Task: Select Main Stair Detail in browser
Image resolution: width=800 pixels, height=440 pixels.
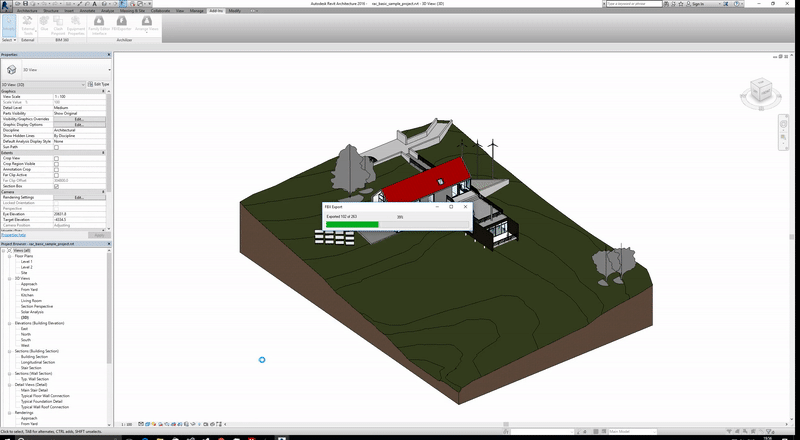Action: point(34,390)
